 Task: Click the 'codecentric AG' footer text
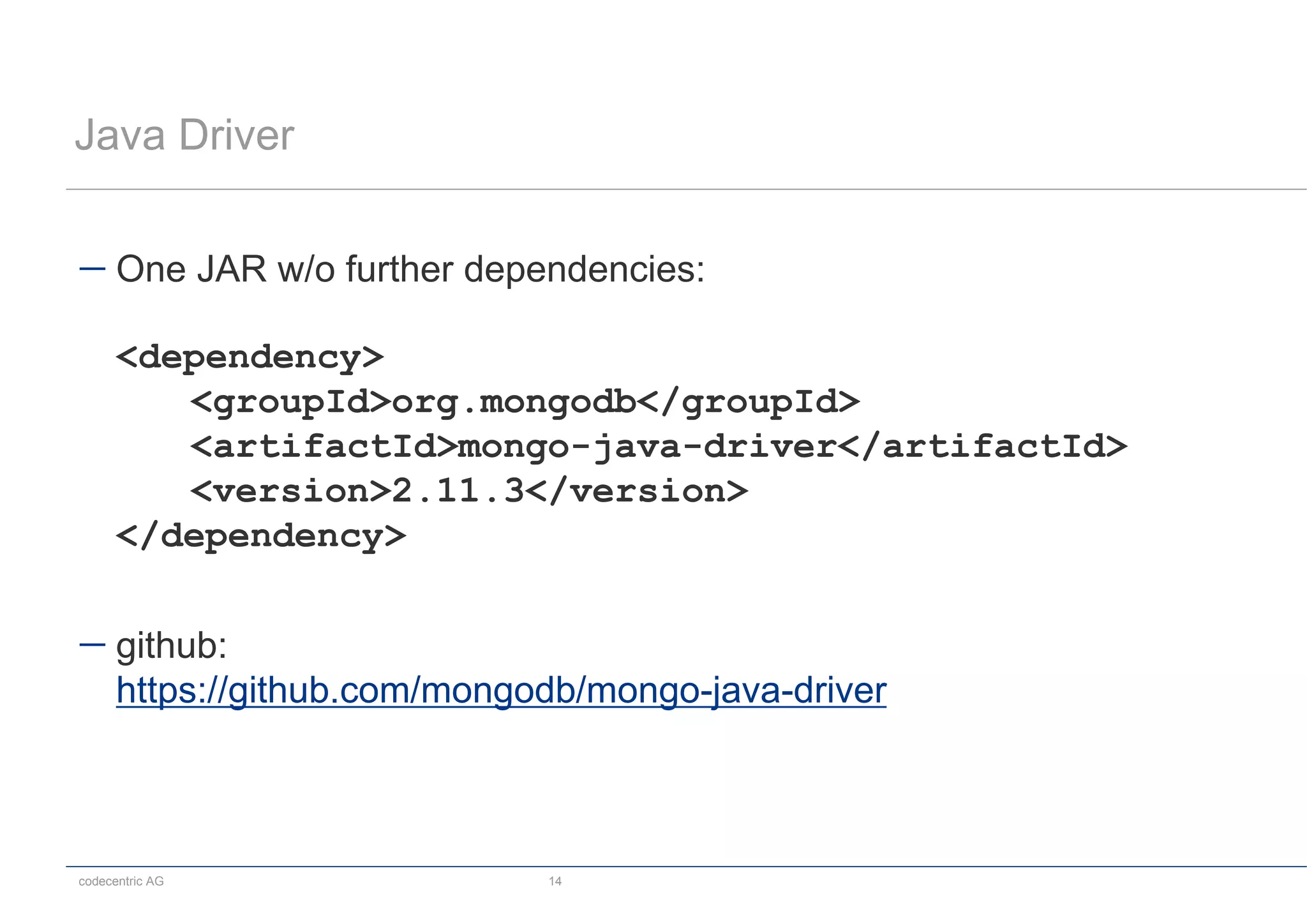pos(121,882)
